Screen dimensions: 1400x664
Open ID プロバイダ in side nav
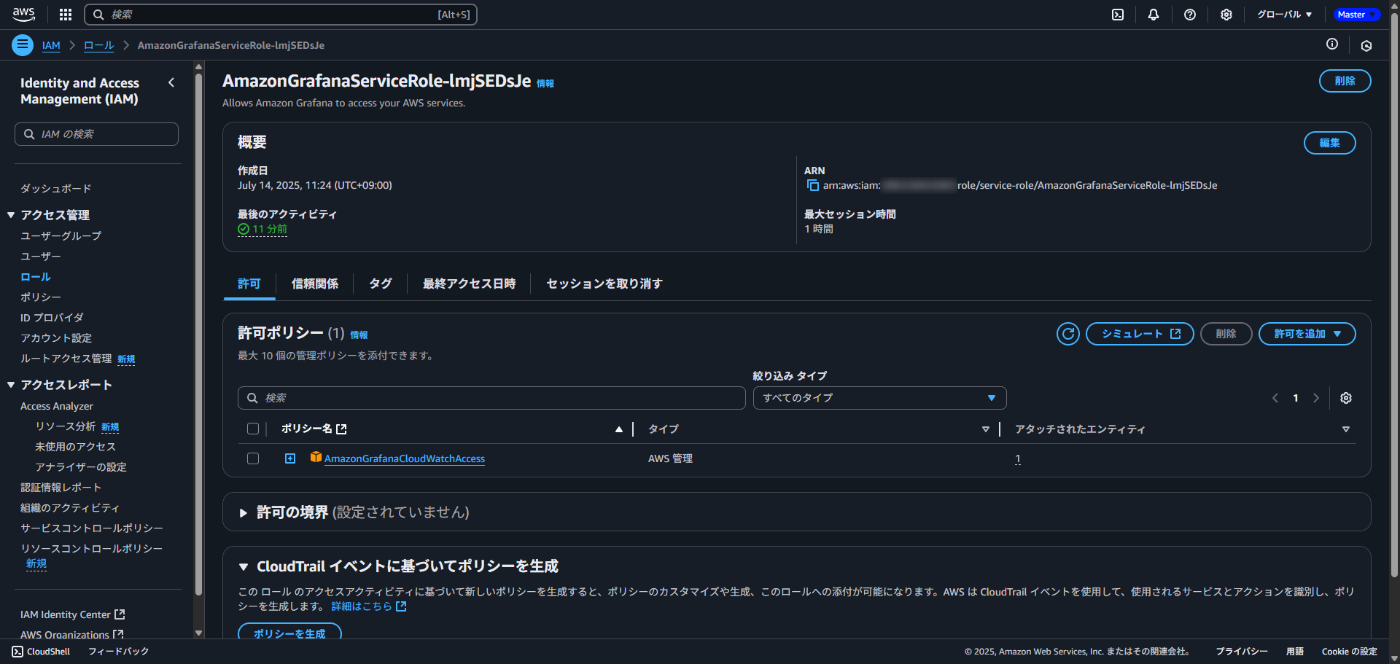pyautogui.click(x=52, y=318)
